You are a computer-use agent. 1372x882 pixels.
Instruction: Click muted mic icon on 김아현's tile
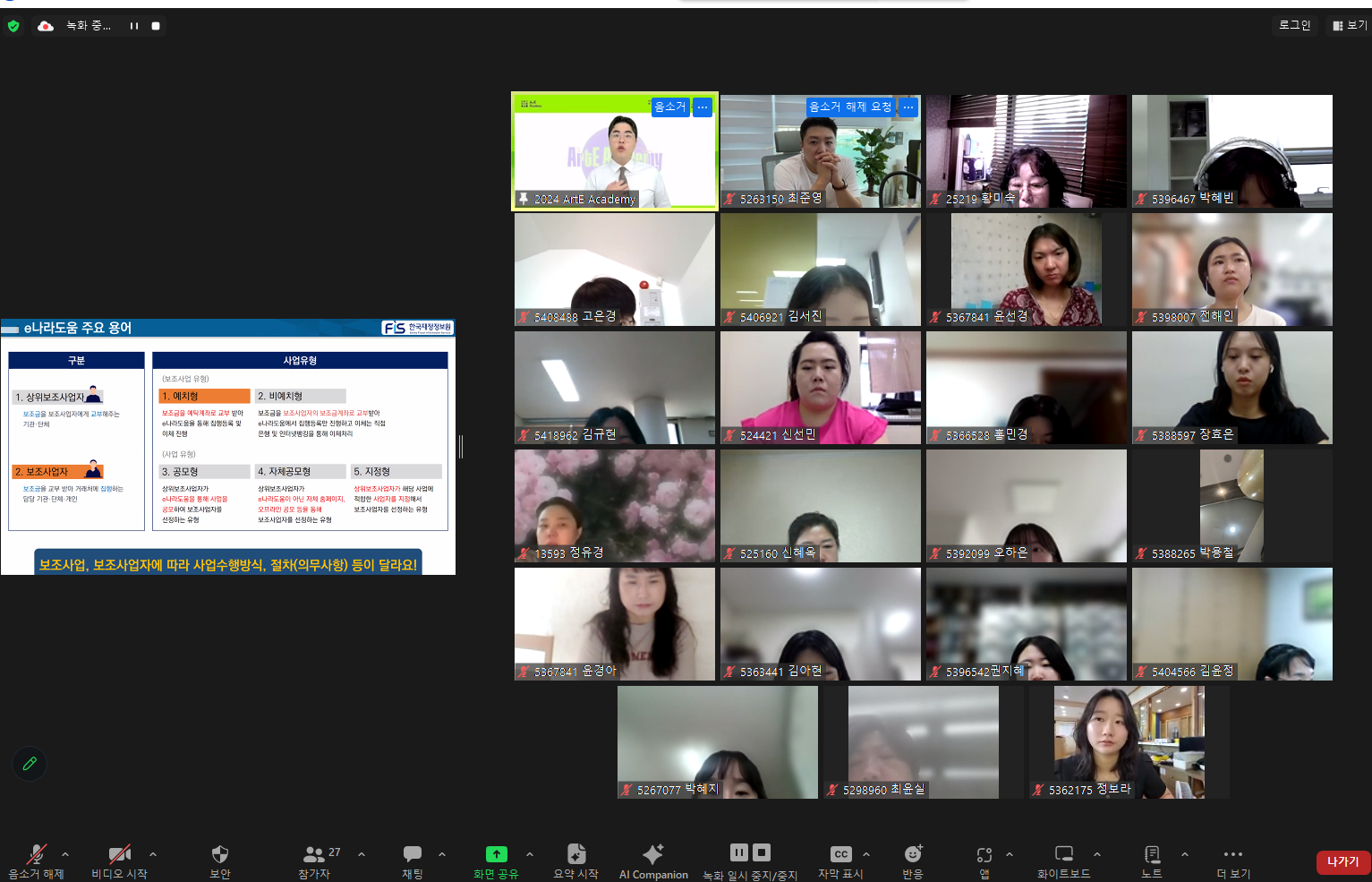pyautogui.click(x=730, y=672)
